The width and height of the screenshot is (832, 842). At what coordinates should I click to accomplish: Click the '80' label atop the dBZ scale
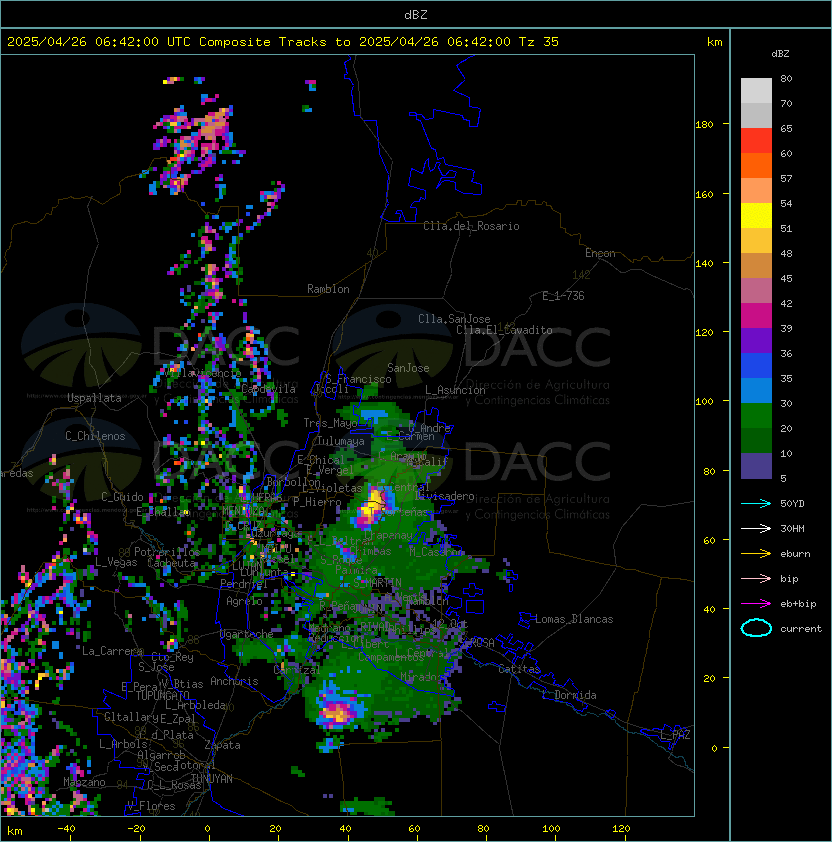tap(786, 78)
